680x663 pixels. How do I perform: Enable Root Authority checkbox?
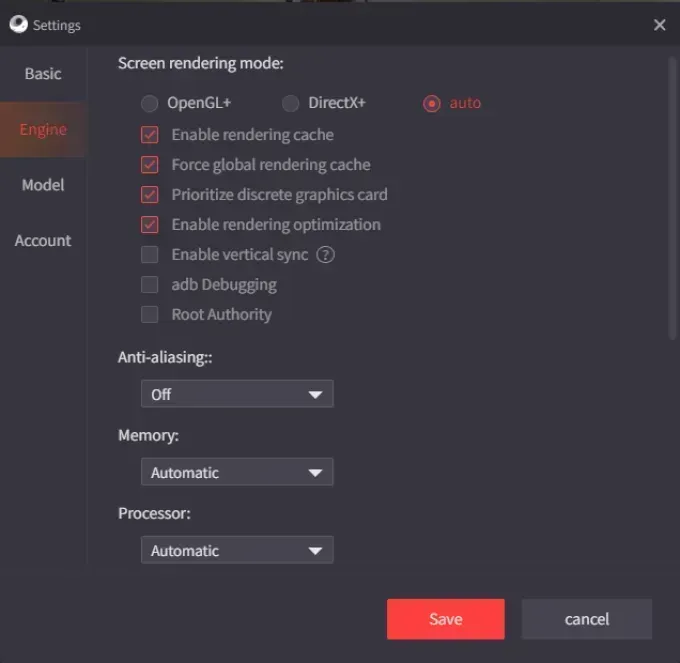click(150, 315)
